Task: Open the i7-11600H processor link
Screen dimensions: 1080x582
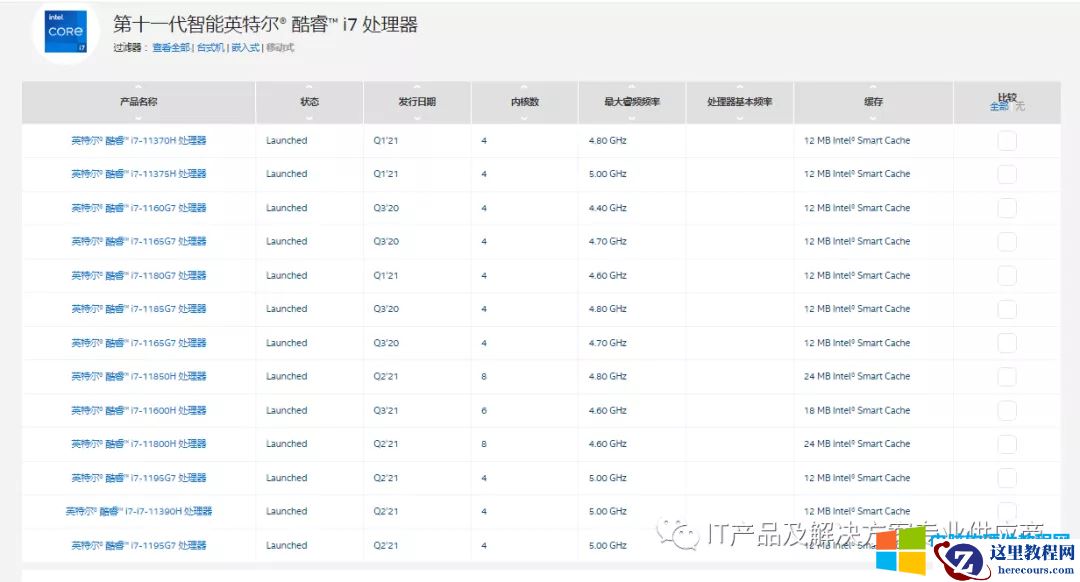Action: (x=138, y=410)
